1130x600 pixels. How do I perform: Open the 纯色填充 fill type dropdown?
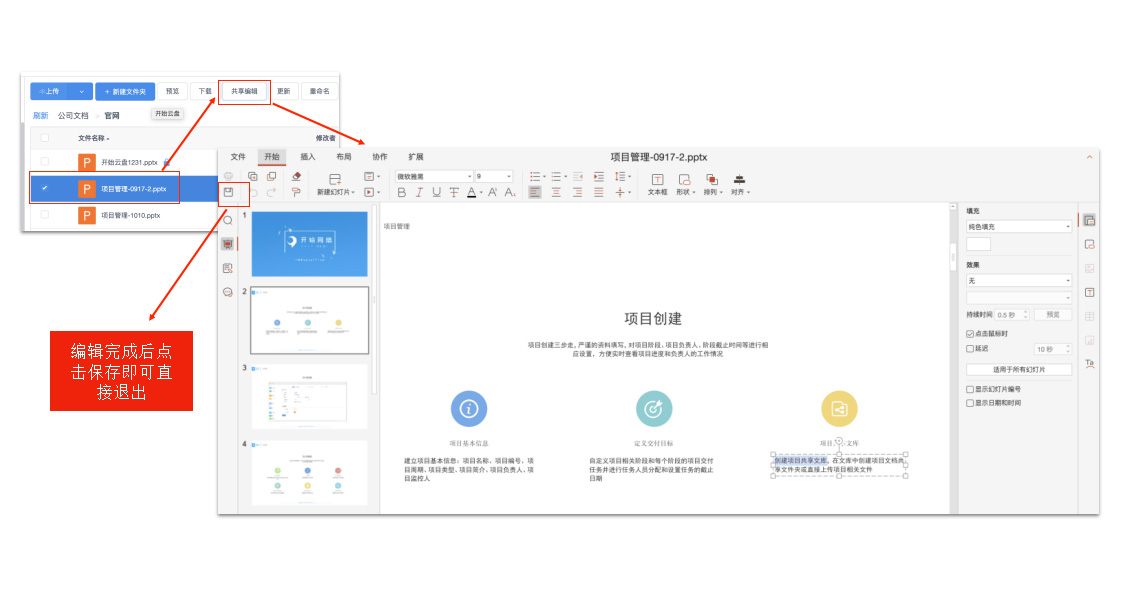pyautogui.click(x=1018, y=227)
